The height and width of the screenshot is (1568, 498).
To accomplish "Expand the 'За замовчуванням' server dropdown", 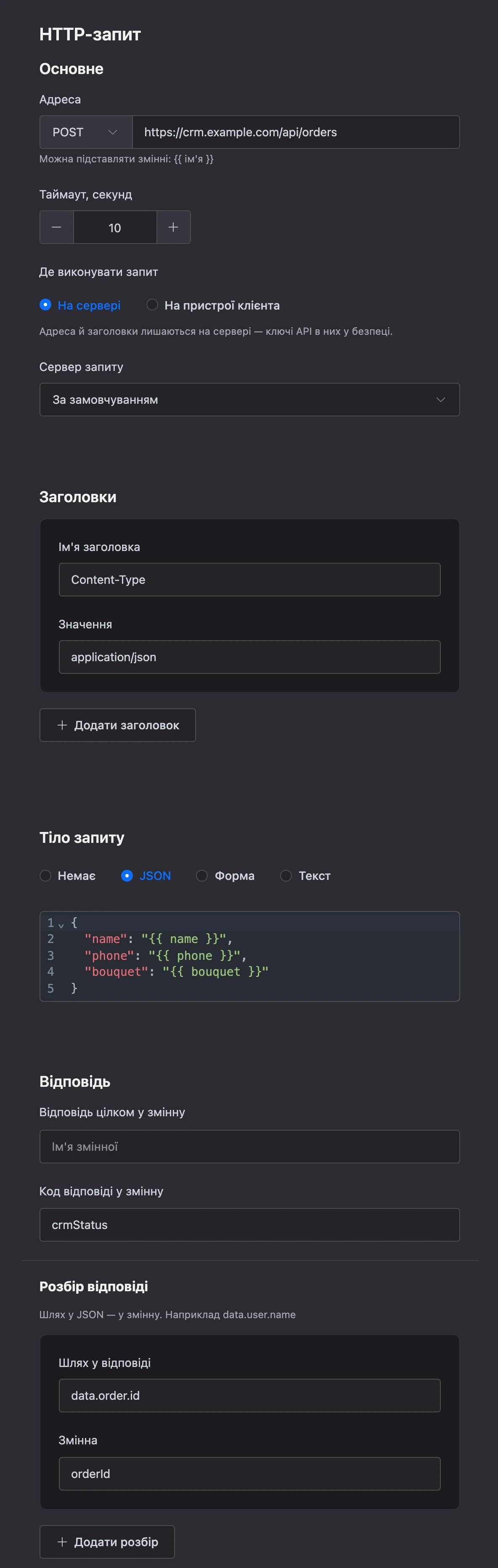I will click(249, 399).
